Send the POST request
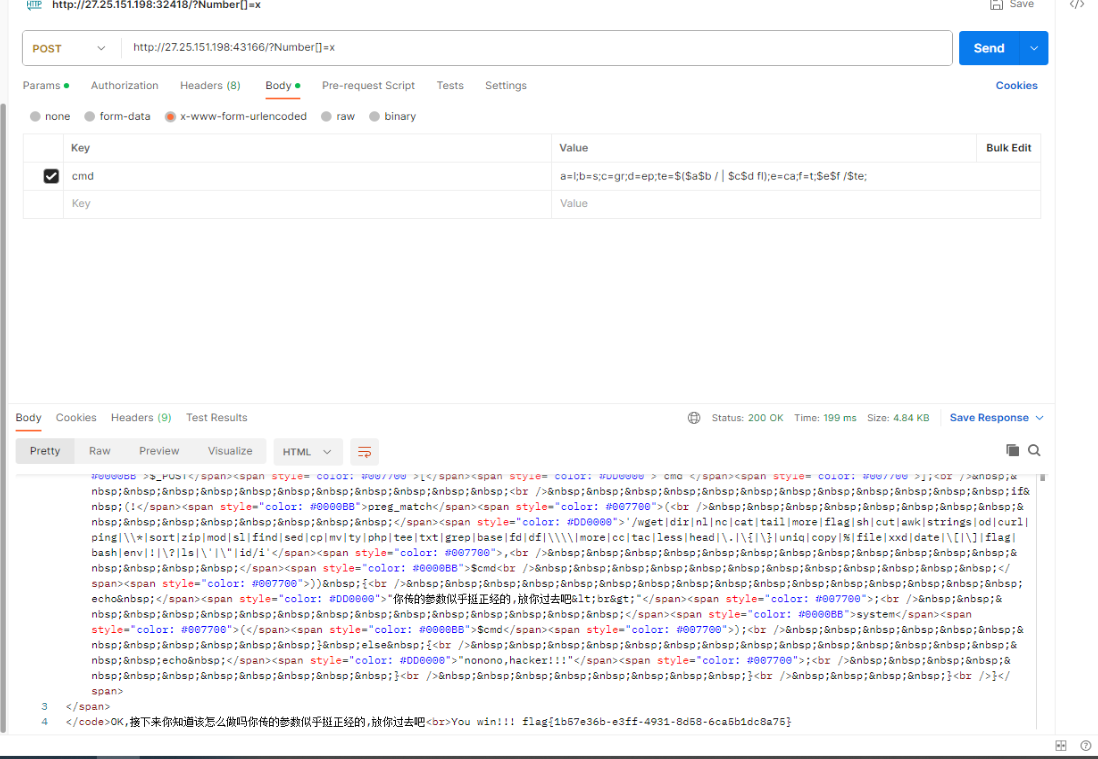Screen dimensions: 1098x759 989,48
